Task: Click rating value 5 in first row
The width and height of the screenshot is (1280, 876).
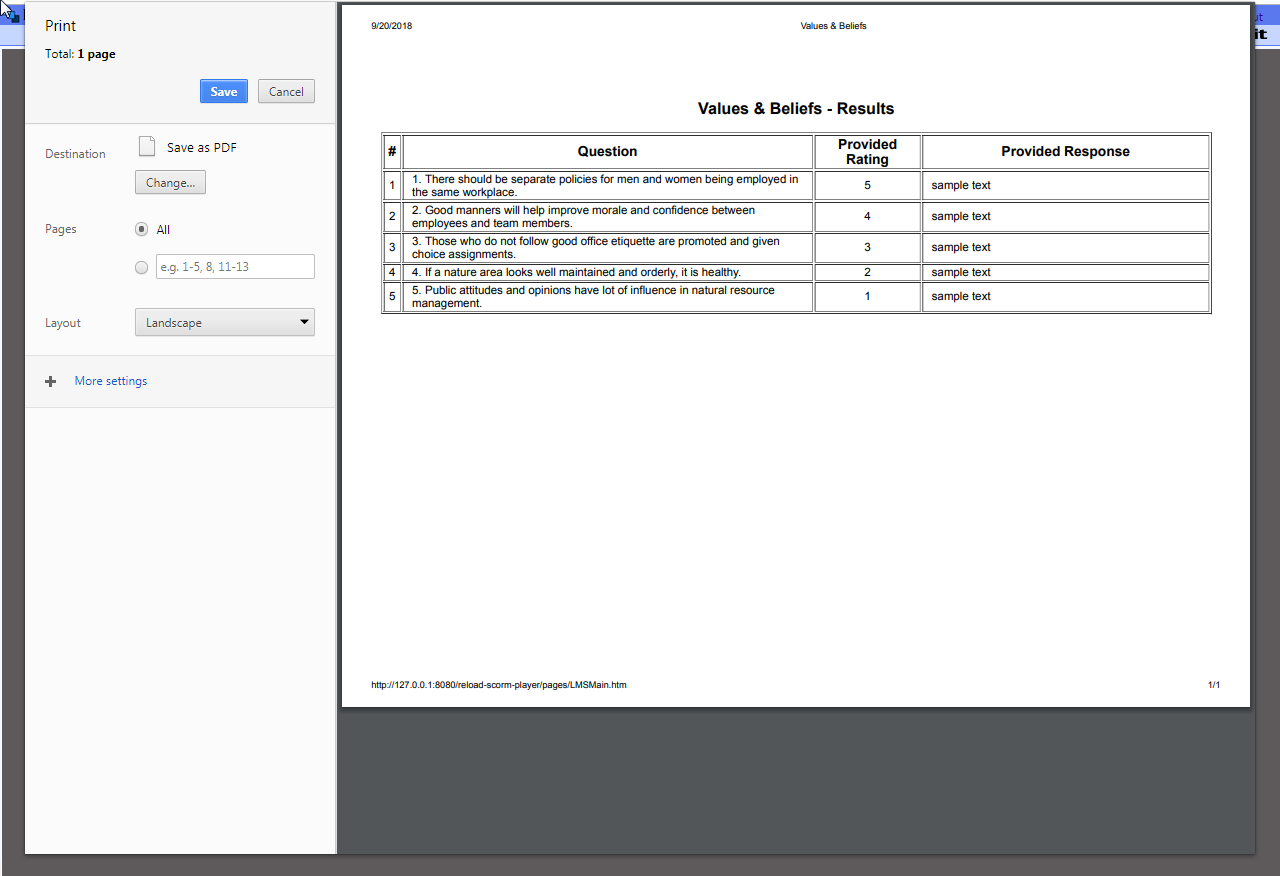Action: [x=867, y=185]
